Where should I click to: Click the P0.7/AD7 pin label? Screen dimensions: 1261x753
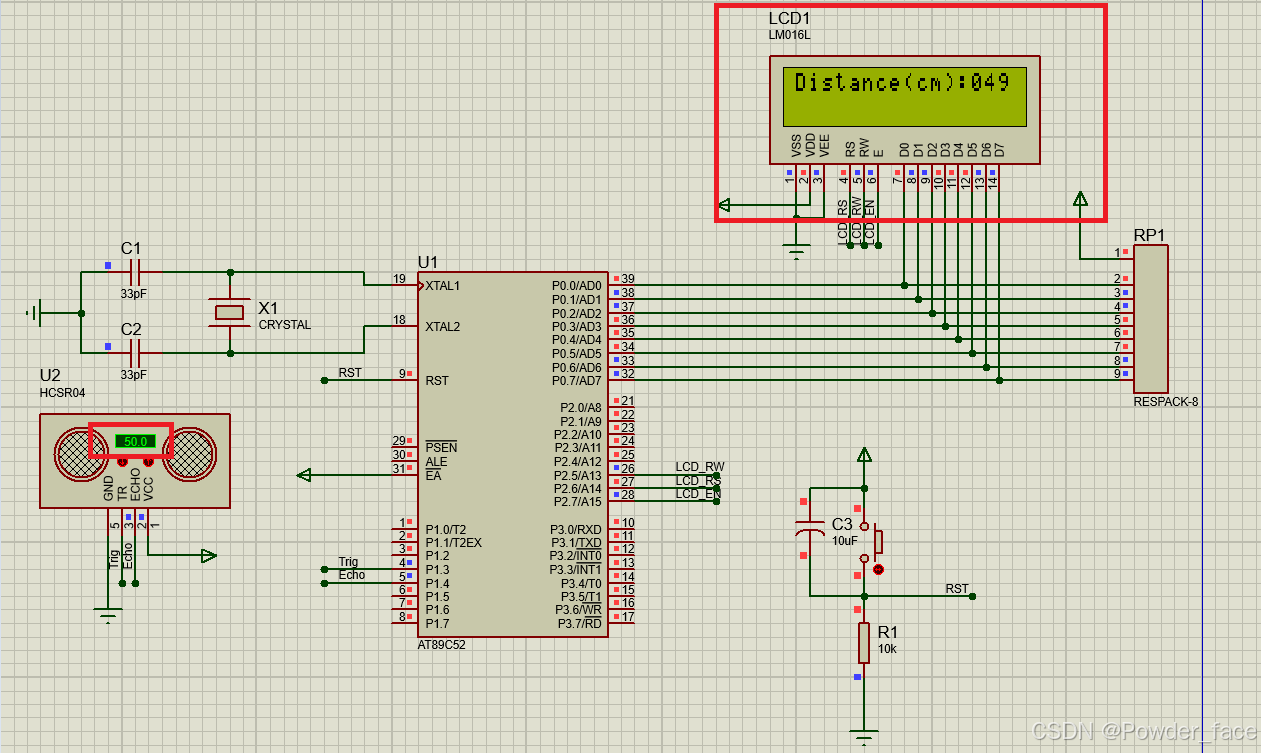click(x=577, y=381)
